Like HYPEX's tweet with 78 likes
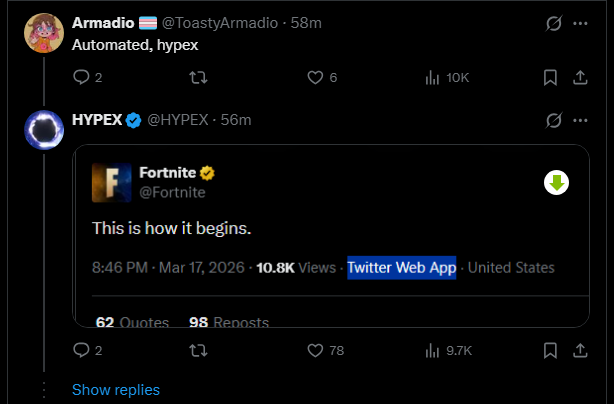Screen dimensions: 614x404 pos(315,350)
